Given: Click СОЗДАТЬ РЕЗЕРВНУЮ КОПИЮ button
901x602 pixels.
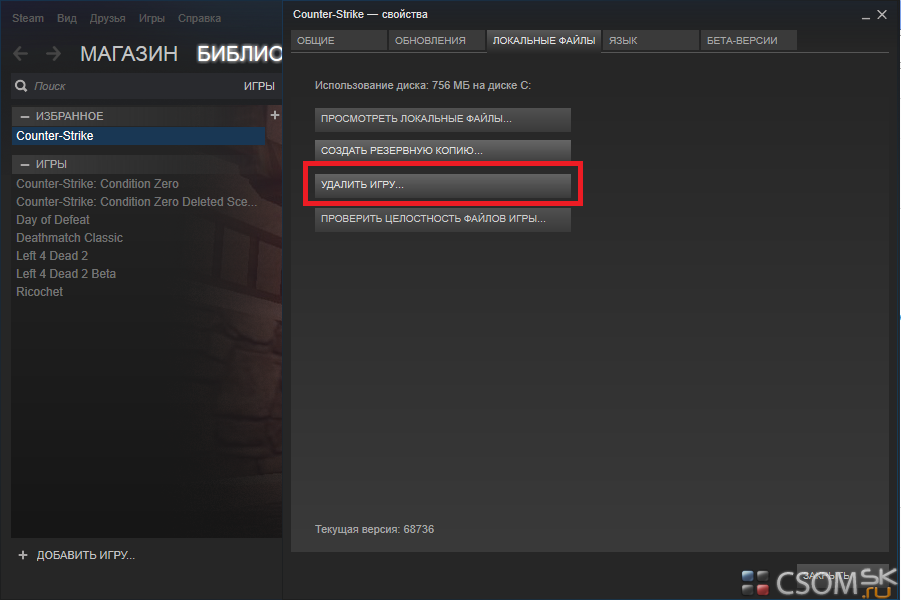Looking at the screenshot, I should pos(442,151).
